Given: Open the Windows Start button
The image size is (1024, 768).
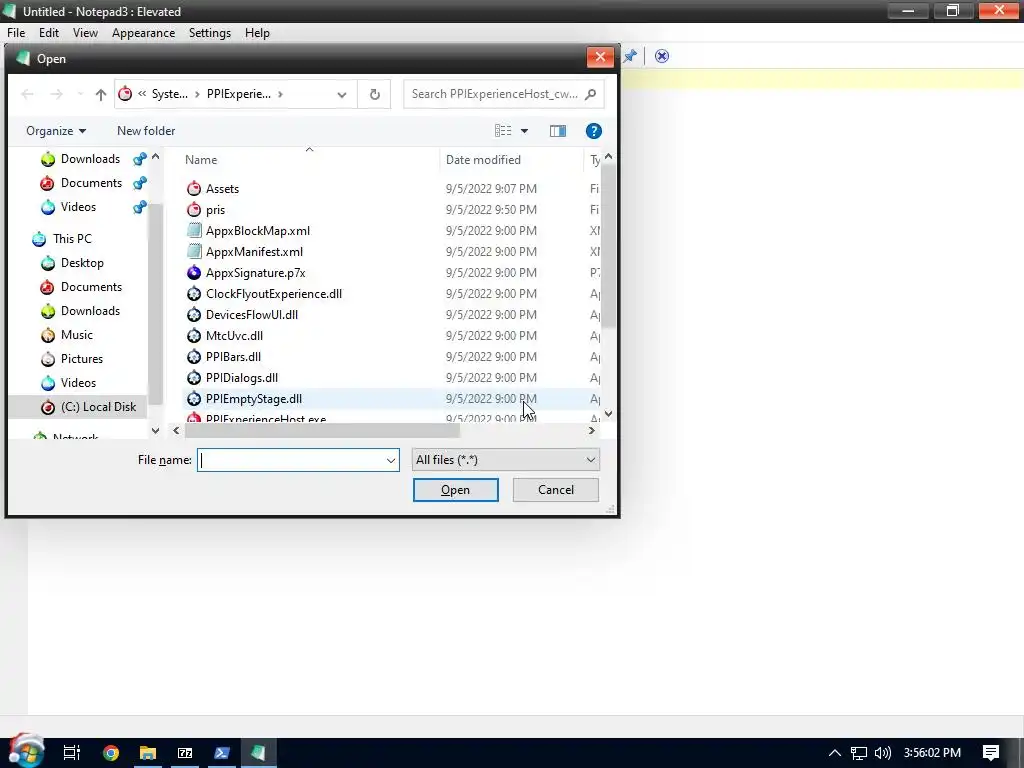Looking at the screenshot, I should point(26,752).
